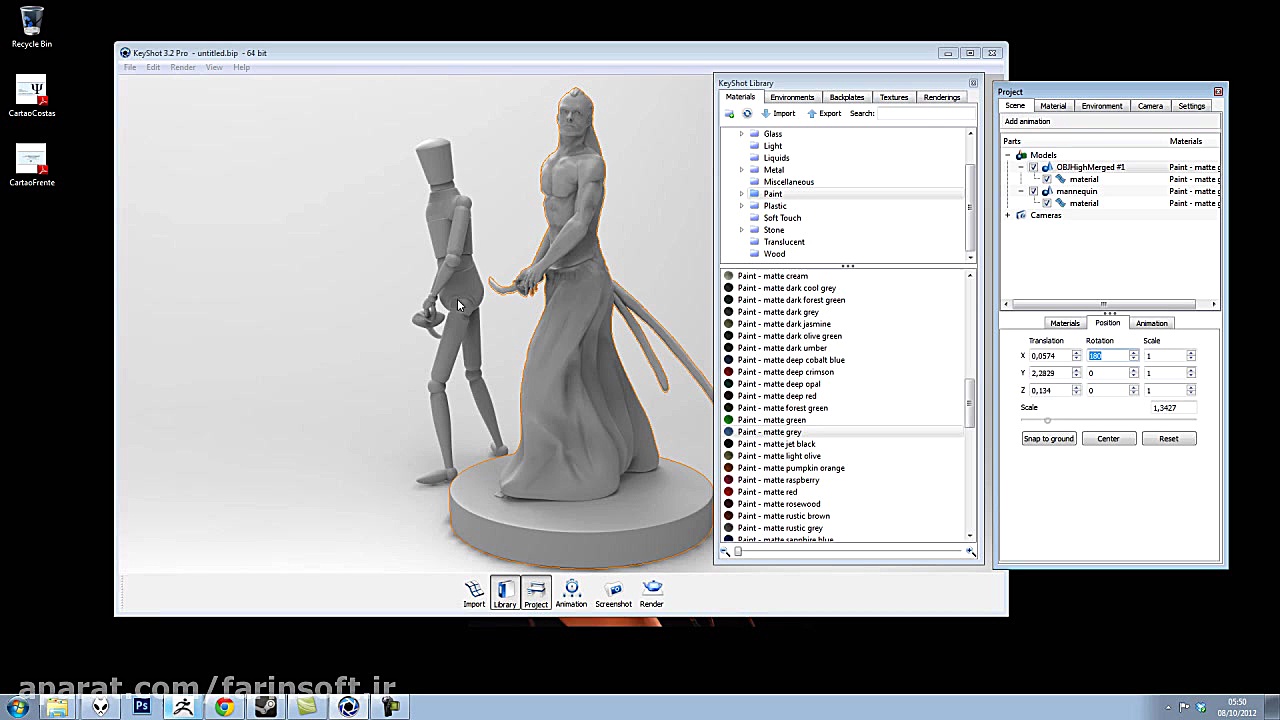Take a Screenshot via toolbar icon
Viewport: 1280px width, 720px height.
613,590
